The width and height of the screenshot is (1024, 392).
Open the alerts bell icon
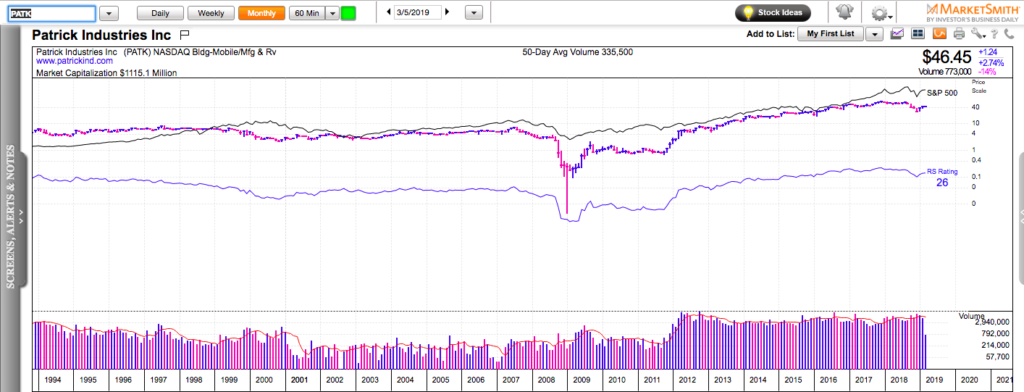846,12
